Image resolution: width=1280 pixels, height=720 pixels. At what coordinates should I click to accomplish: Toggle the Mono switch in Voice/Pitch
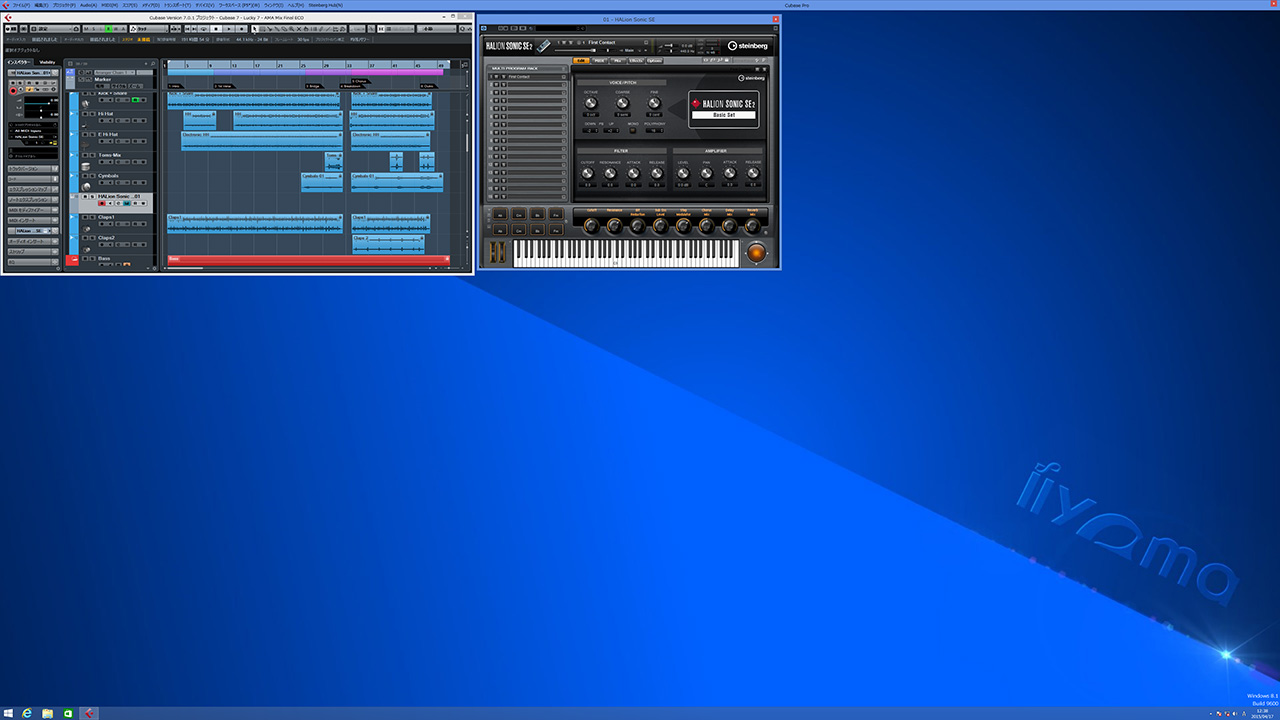click(633, 130)
